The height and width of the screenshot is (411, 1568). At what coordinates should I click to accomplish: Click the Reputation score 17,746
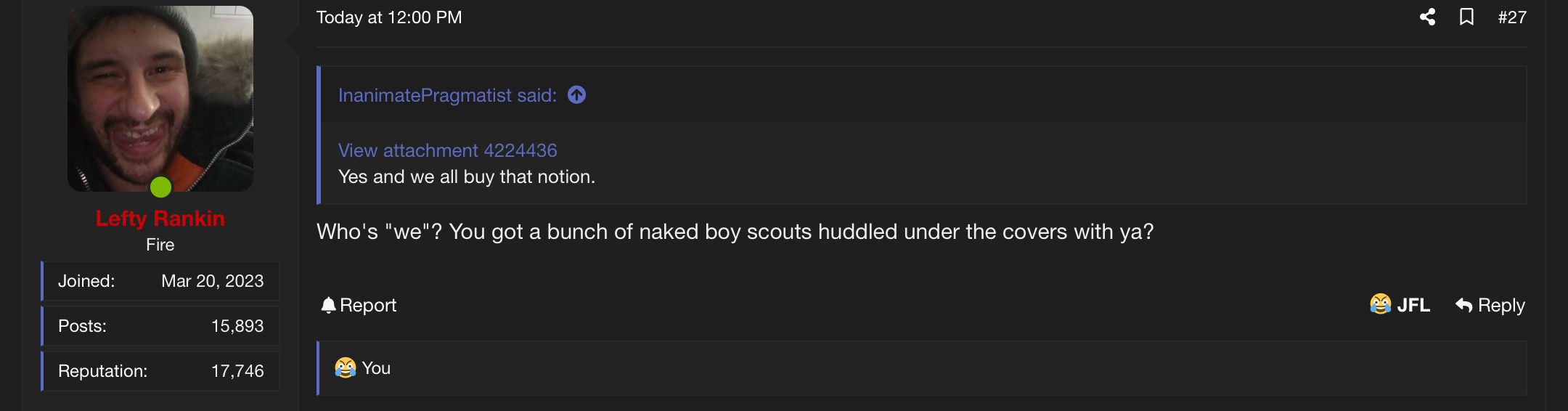coord(237,371)
